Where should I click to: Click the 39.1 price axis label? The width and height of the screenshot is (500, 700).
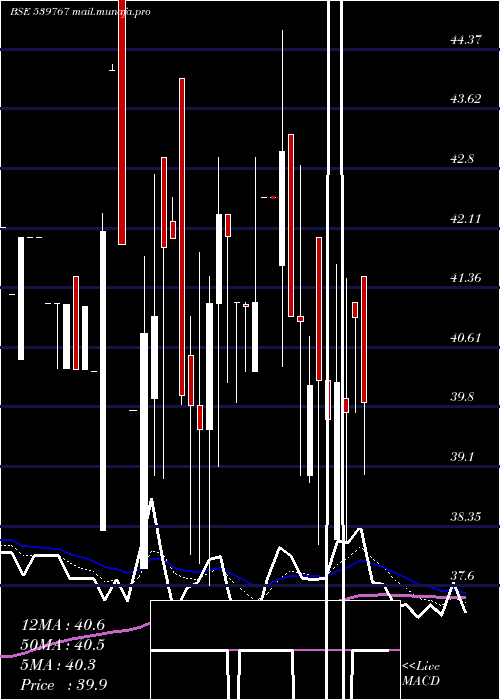462,457
